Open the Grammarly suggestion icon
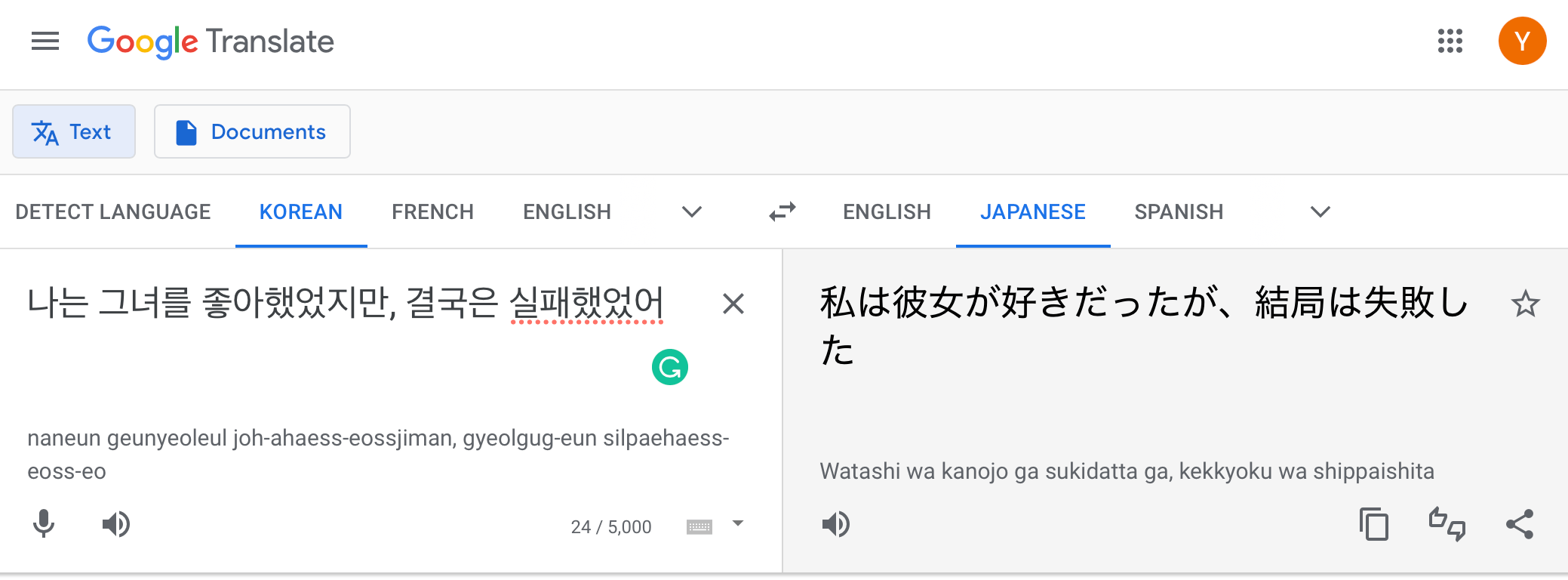 (x=670, y=366)
